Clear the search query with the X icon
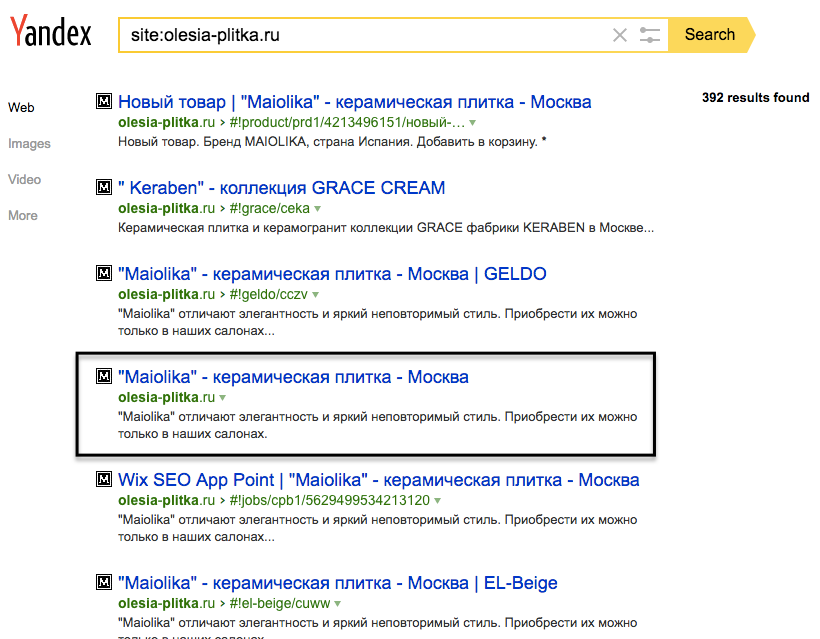This screenshot has width=820, height=639. [x=620, y=35]
